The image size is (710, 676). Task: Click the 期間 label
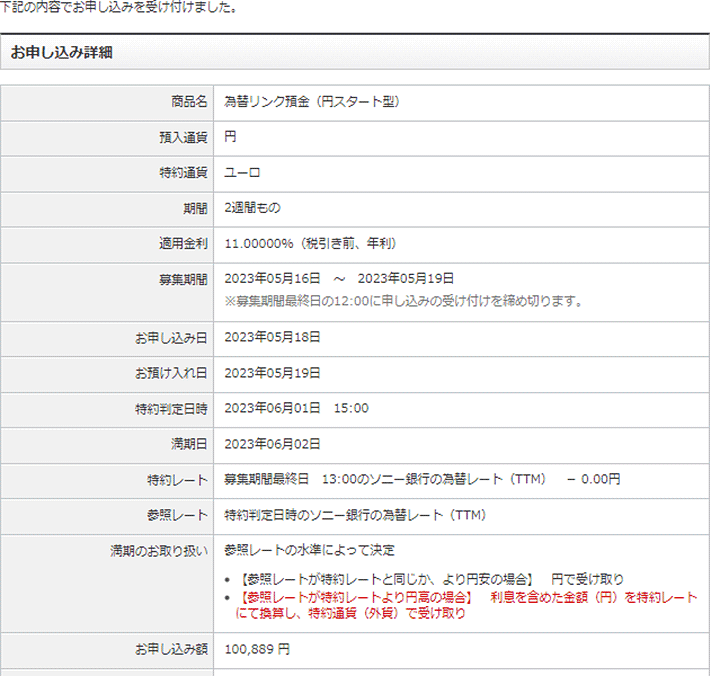point(195,208)
